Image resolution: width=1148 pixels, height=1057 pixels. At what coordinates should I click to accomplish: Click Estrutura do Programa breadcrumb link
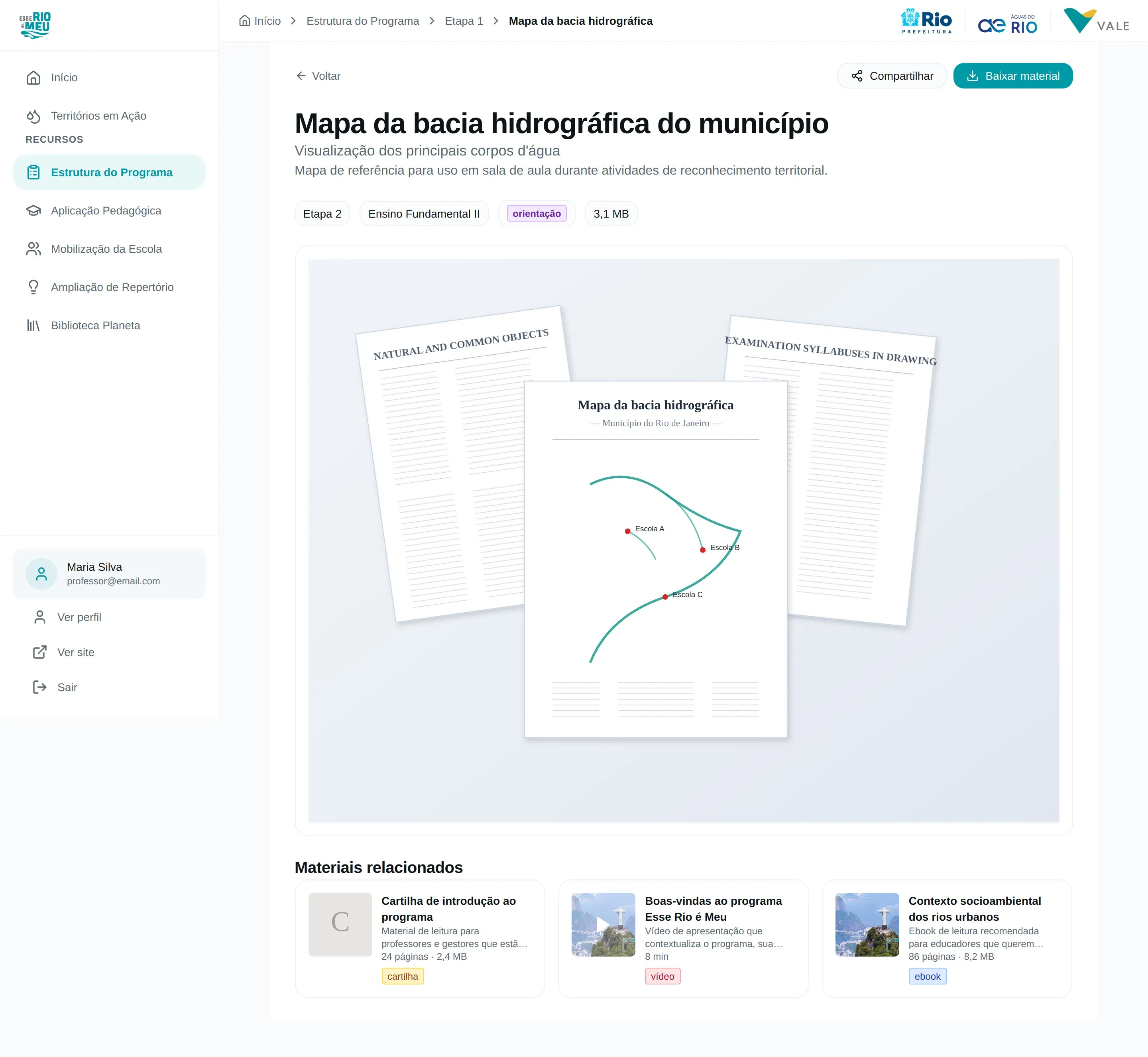363,21
